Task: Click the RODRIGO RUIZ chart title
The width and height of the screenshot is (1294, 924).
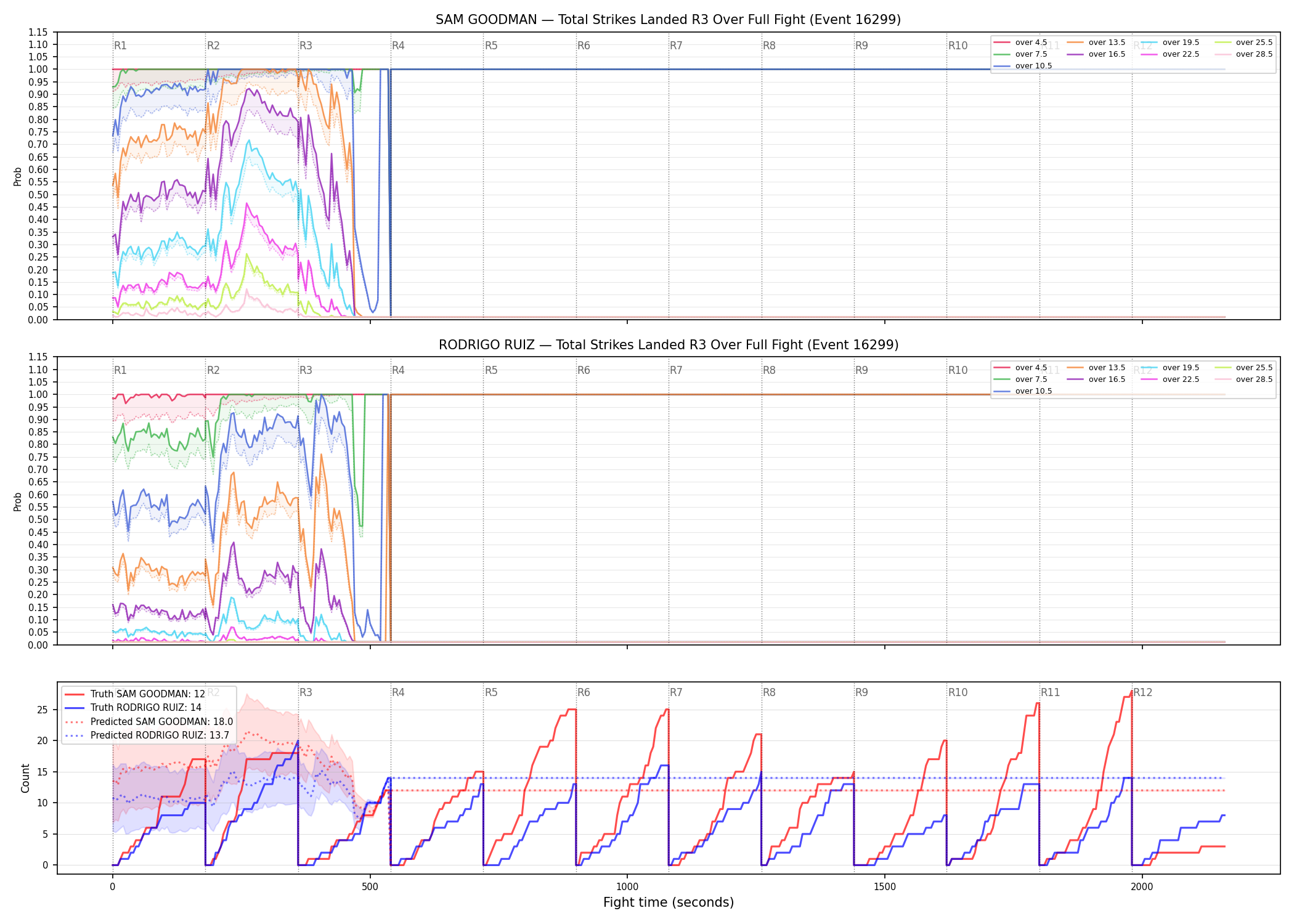Action: (x=668, y=345)
